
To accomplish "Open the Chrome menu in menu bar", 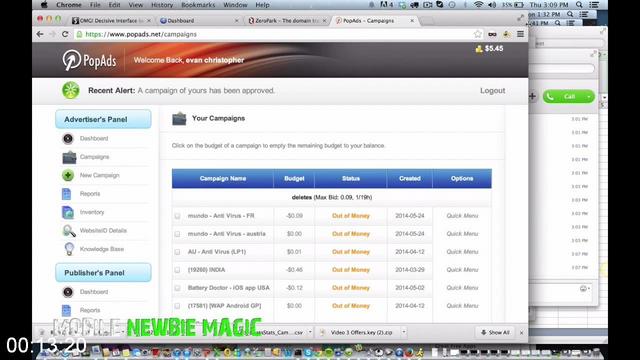I will [69, 5].
